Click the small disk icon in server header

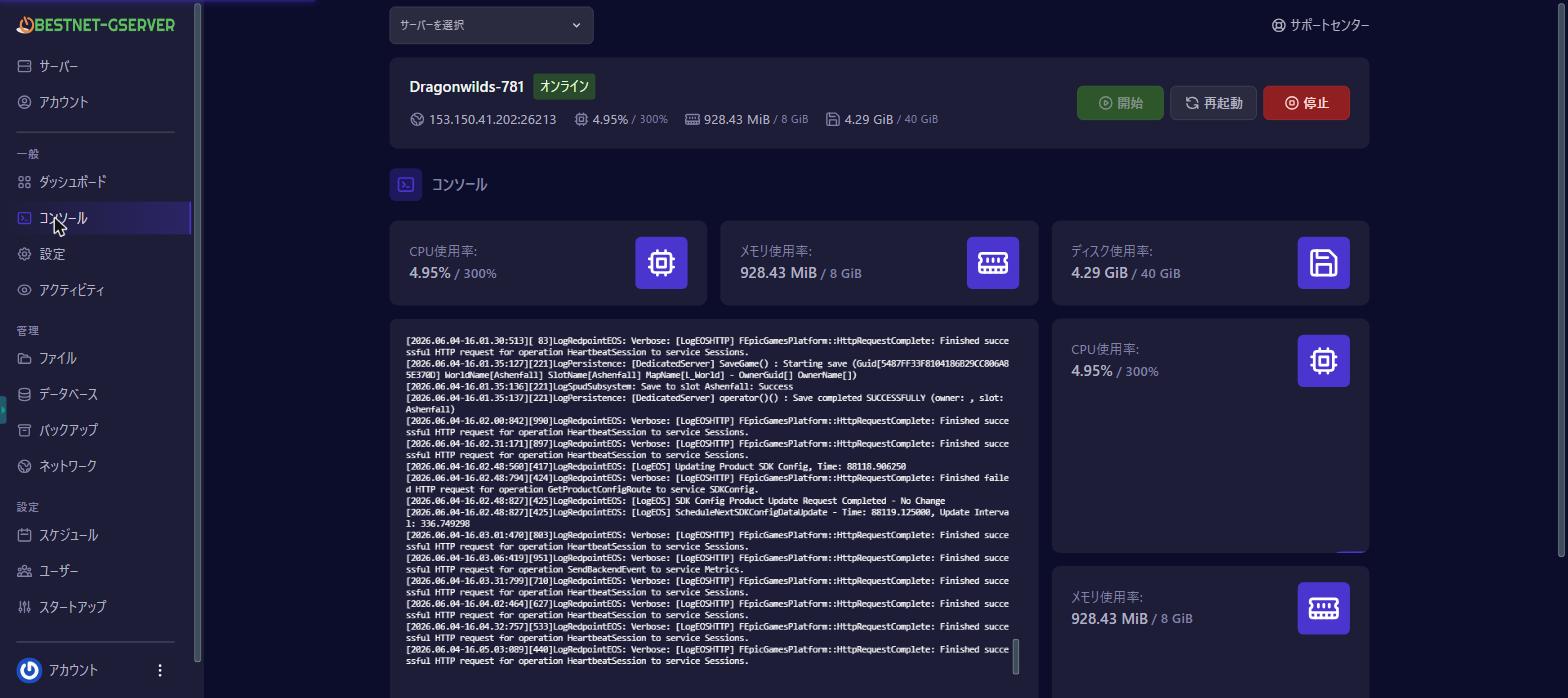pyautogui.click(x=833, y=119)
